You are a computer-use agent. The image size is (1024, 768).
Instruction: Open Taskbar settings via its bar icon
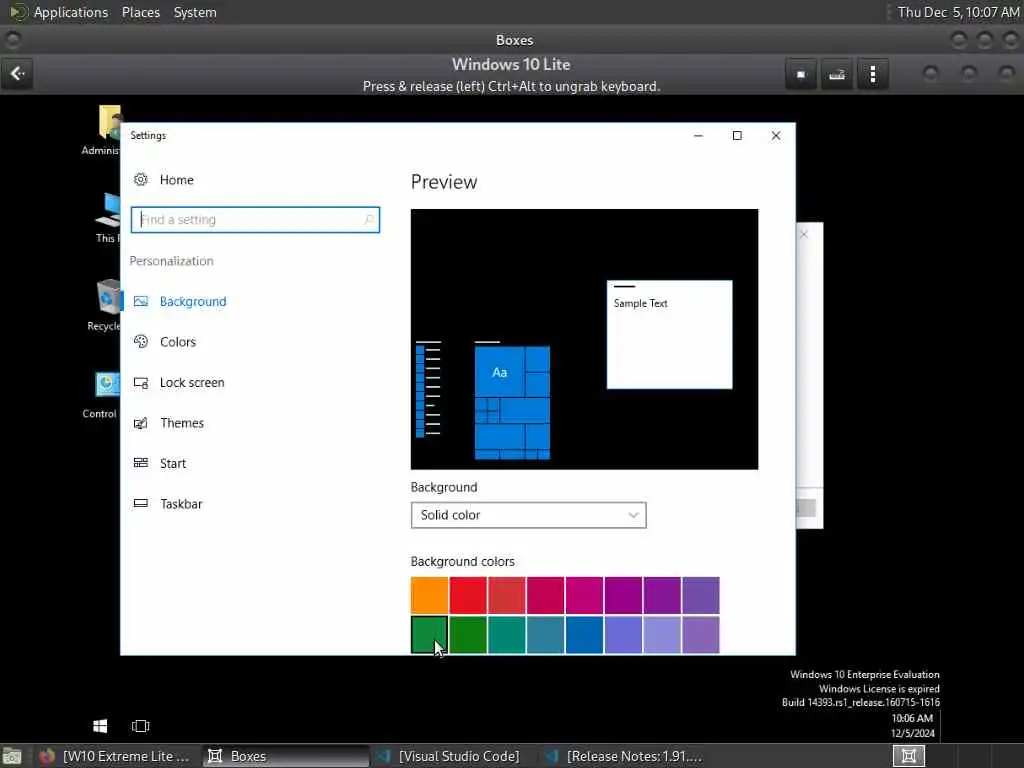[140, 504]
